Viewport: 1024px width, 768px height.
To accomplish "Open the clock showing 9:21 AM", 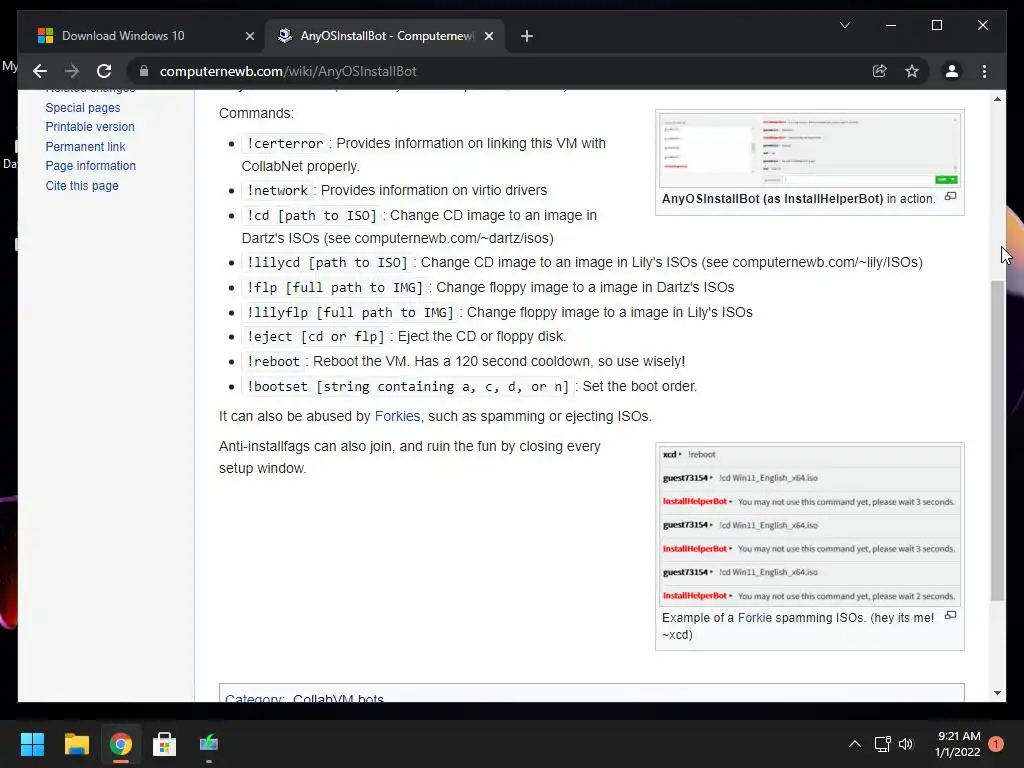I will pos(958,744).
